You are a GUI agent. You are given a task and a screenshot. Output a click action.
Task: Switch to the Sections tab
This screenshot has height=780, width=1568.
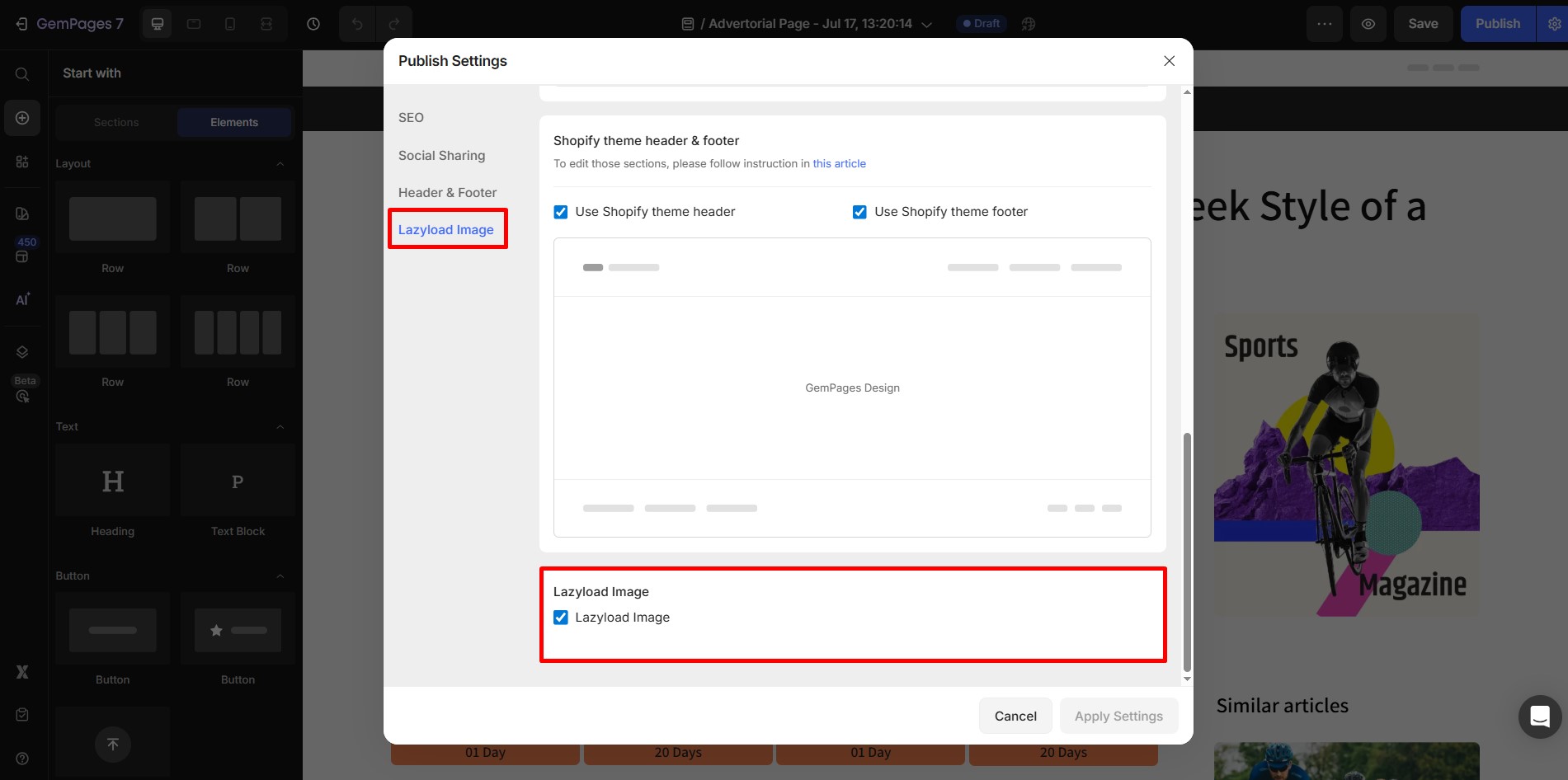click(x=115, y=121)
